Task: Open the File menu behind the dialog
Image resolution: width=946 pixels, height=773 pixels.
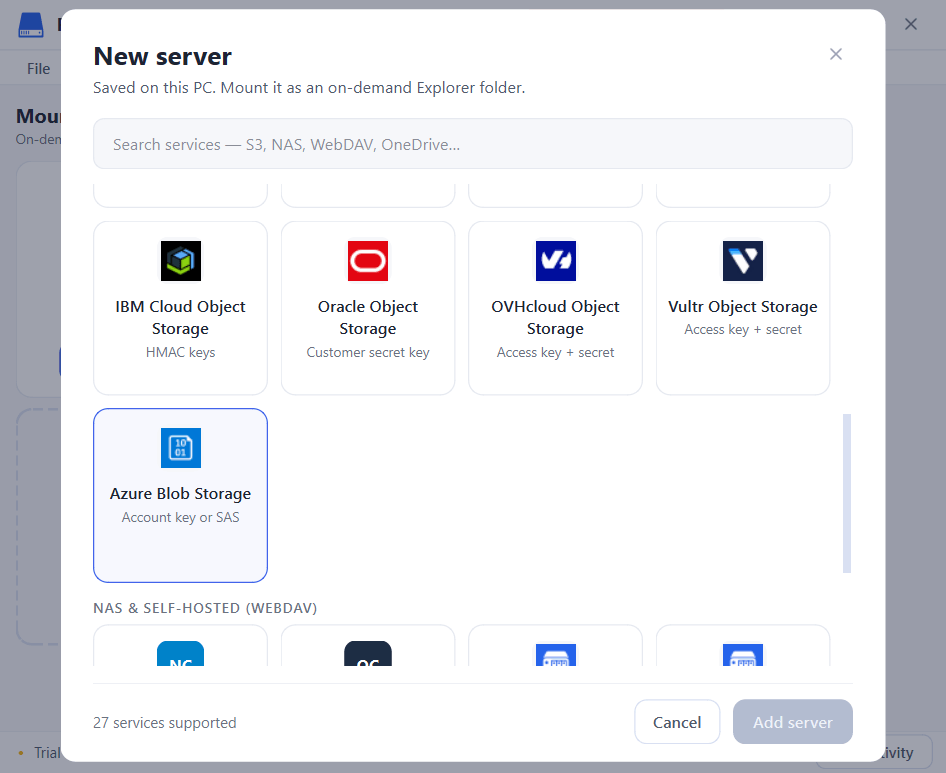Action: click(x=39, y=69)
